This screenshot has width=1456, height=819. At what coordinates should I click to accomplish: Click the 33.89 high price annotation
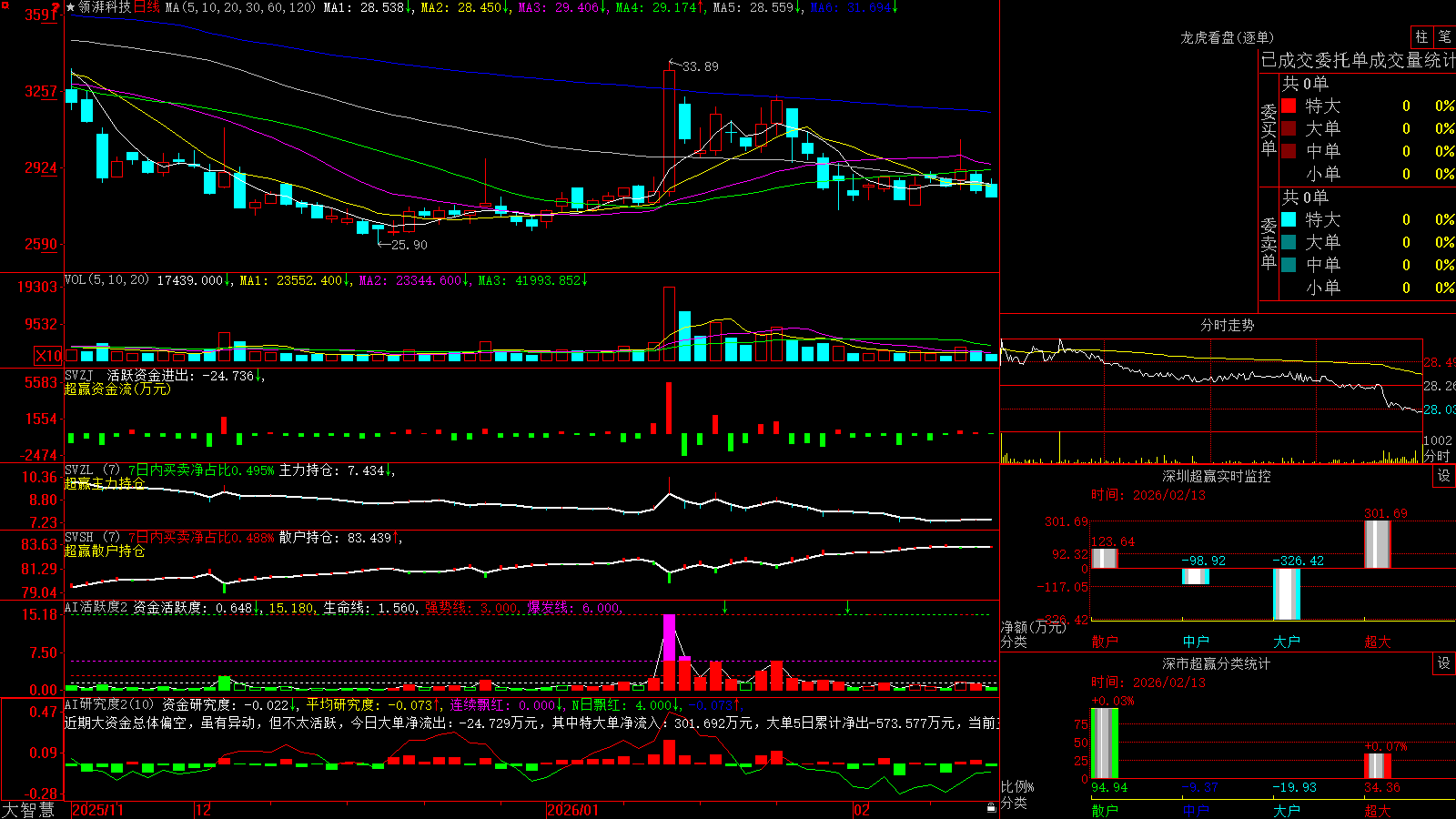(x=700, y=66)
